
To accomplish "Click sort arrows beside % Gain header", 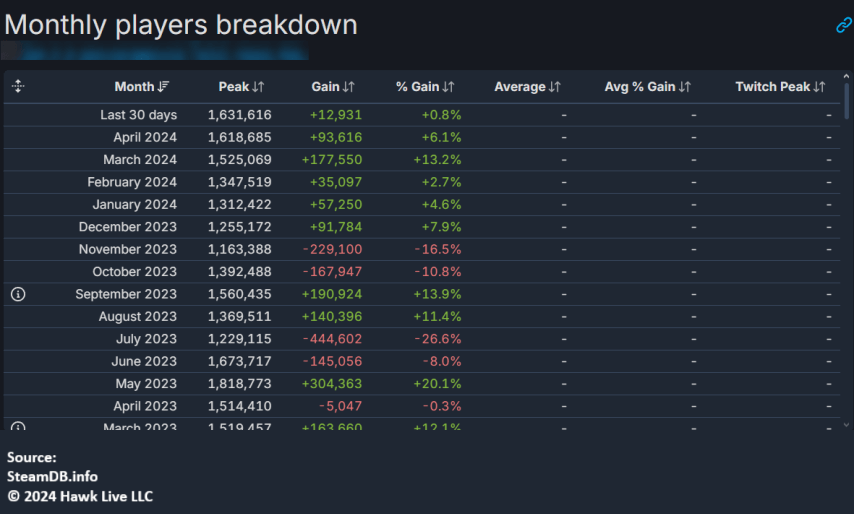I will click(448, 87).
